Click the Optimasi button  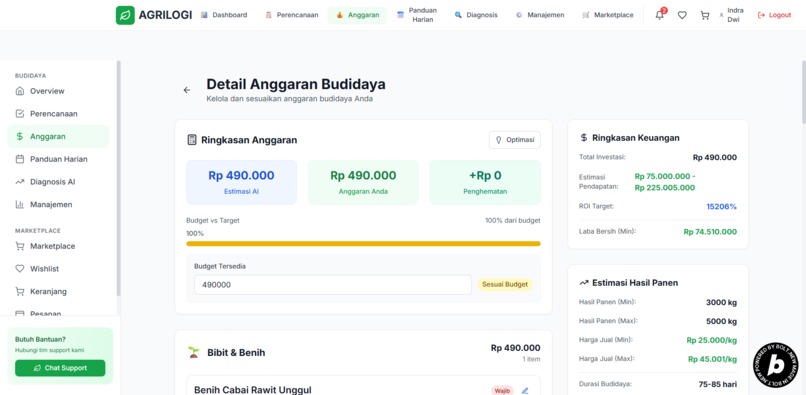coord(515,140)
